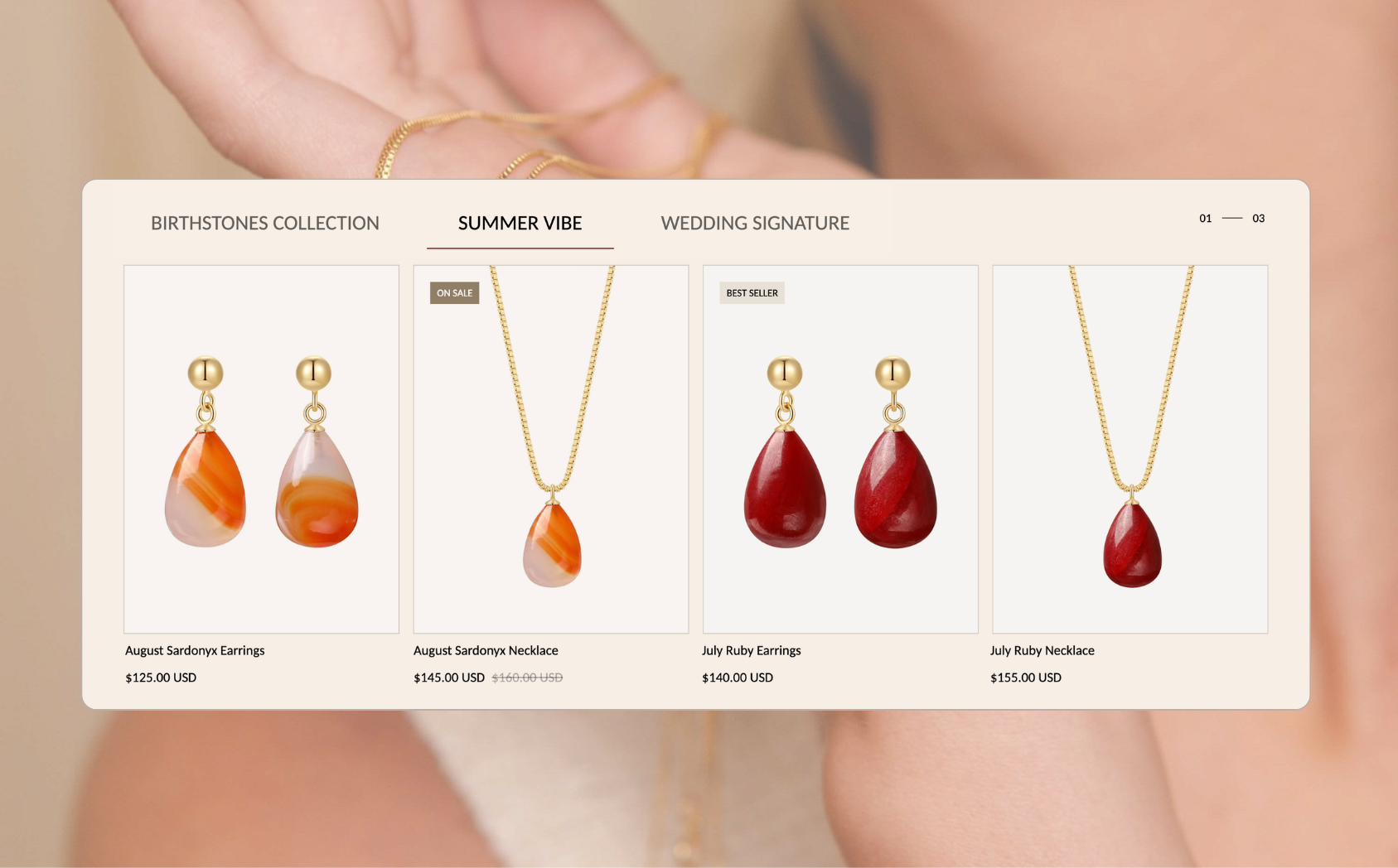View the July Ruby Earrings image
Image resolution: width=1398 pixels, height=868 pixels.
840,449
